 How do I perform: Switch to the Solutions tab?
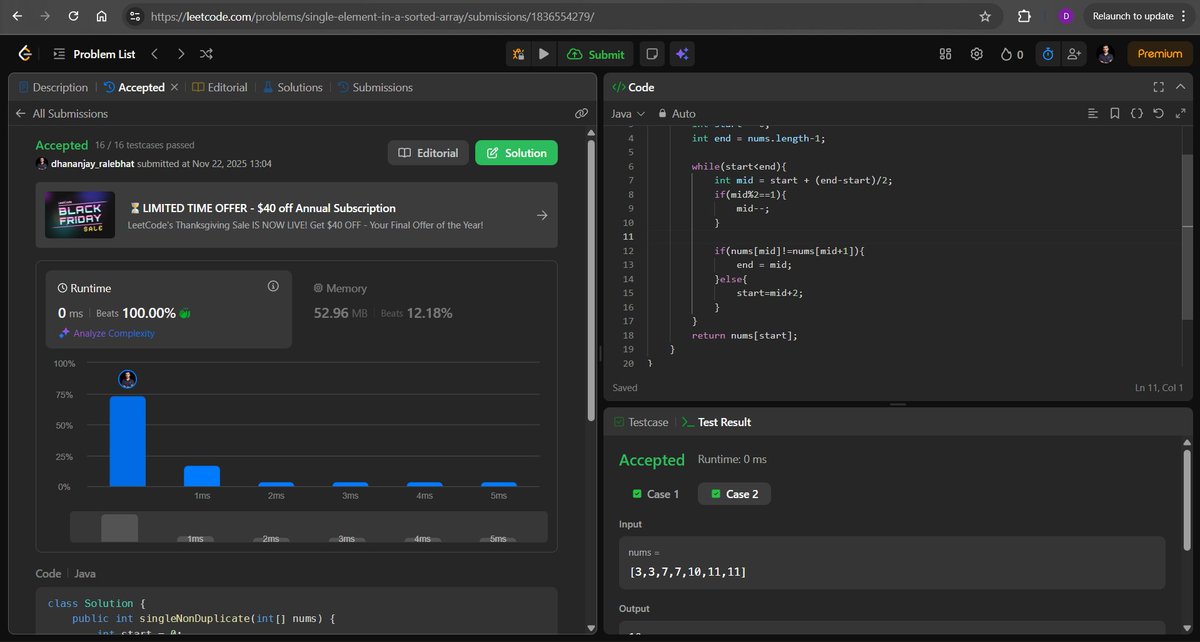(292, 87)
